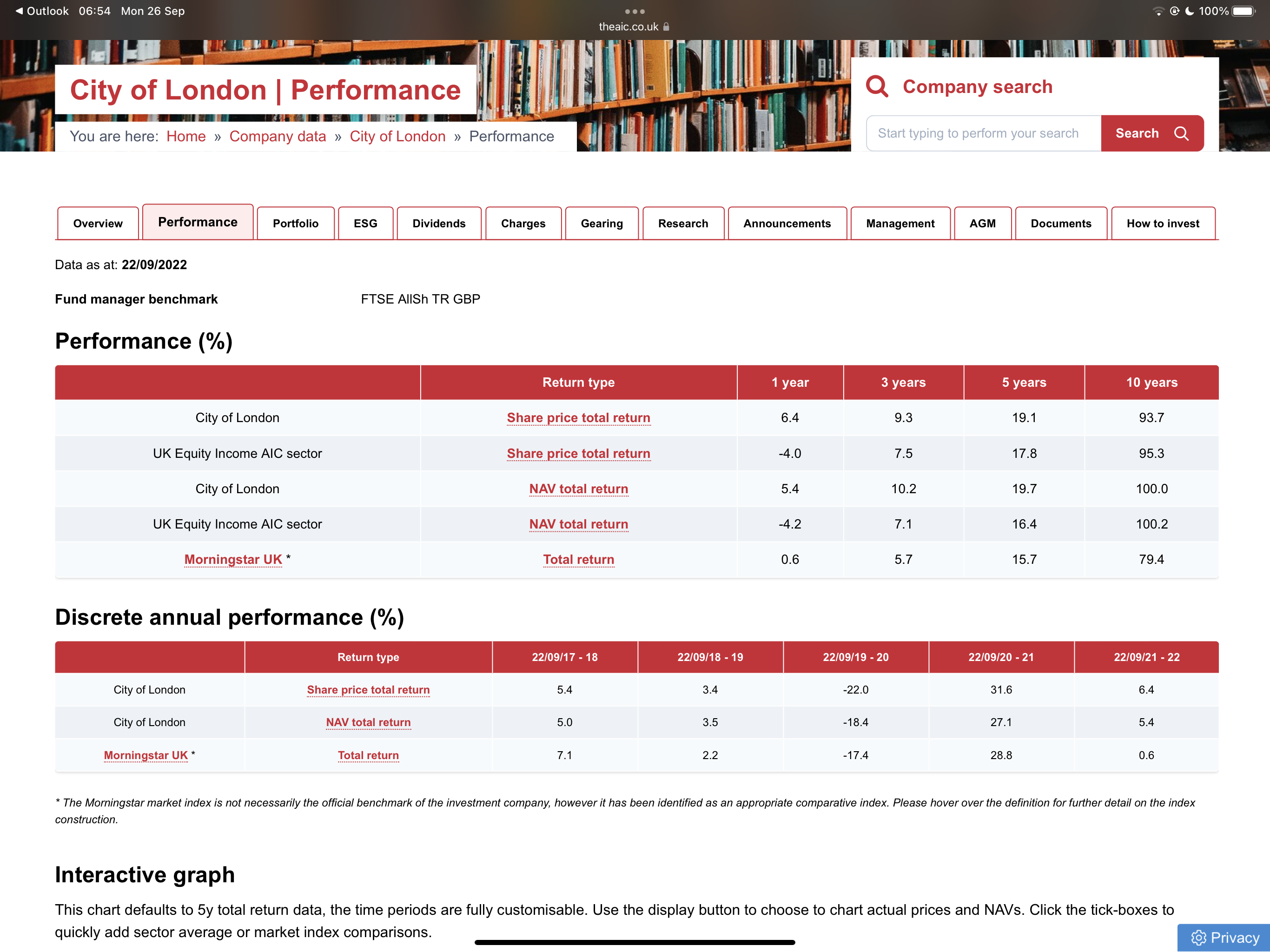
Task: Click Morningstar UK link in Performance table
Action: click(x=233, y=559)
